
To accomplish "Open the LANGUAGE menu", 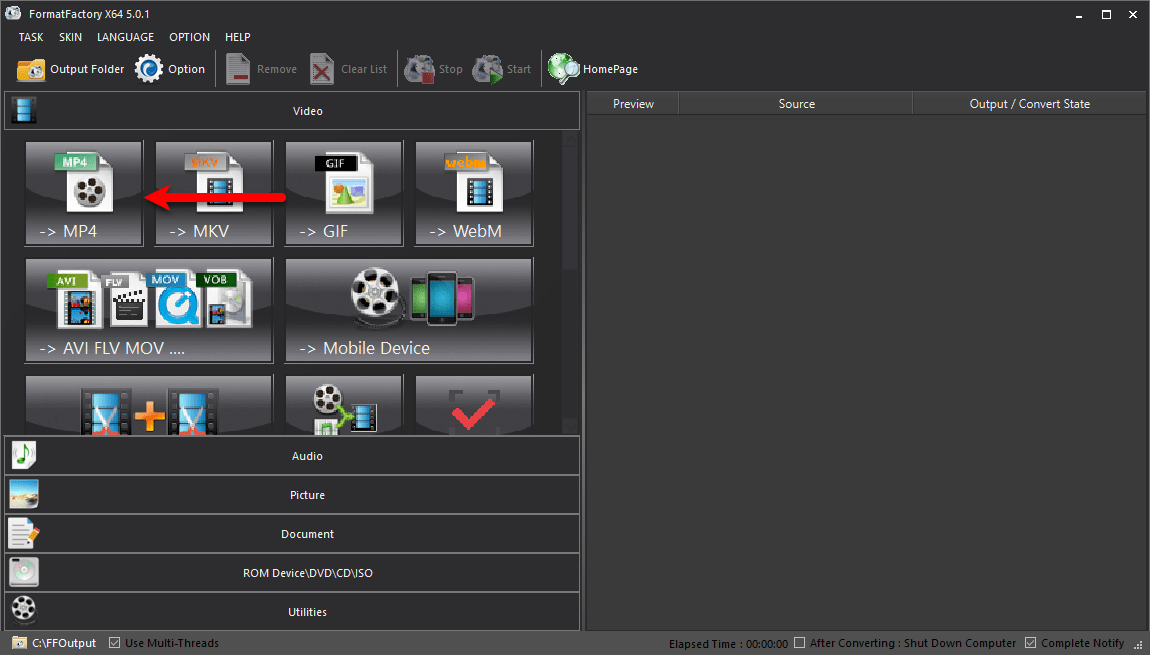I will [x=125, y=37].
